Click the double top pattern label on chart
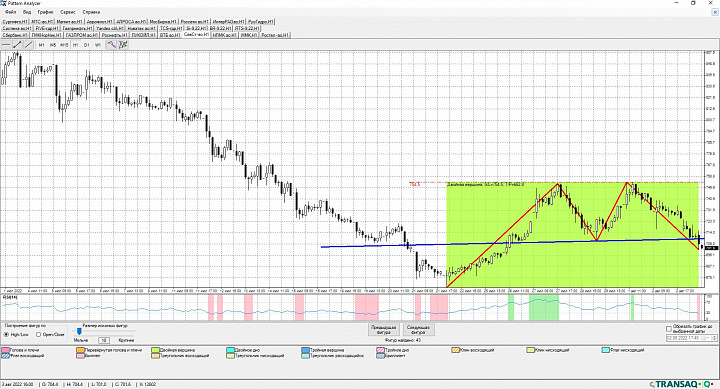The height and width of the screenshot is (389, 720). click(x=486, y=185)
